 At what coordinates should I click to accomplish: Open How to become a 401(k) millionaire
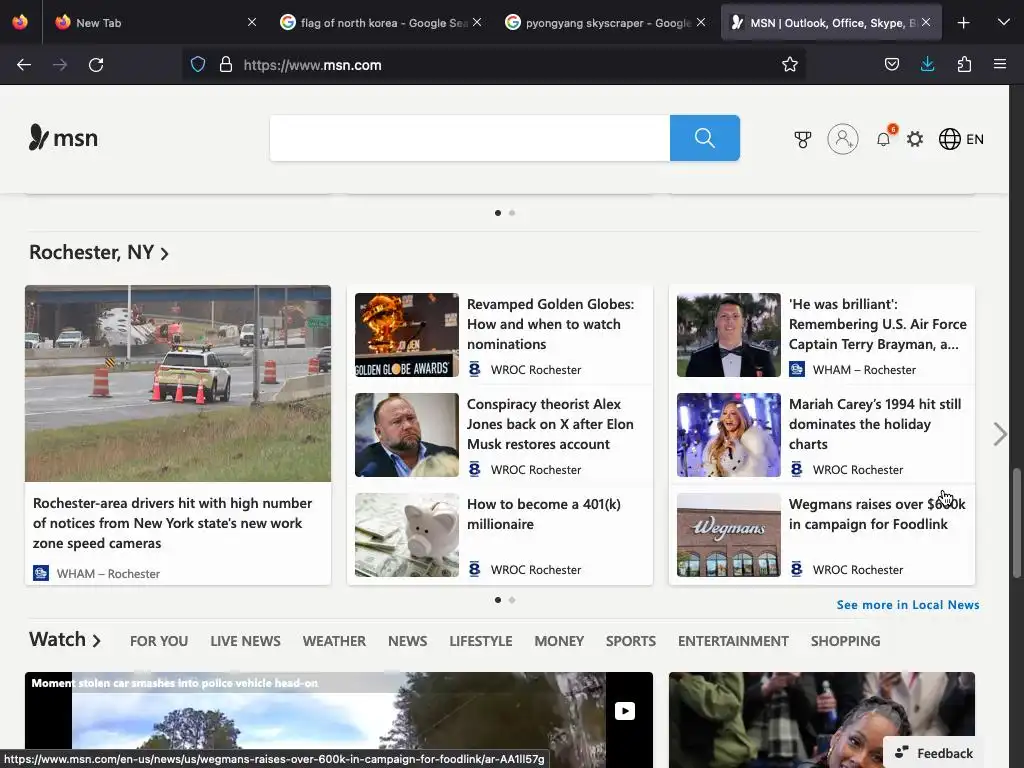coord(544,514)
